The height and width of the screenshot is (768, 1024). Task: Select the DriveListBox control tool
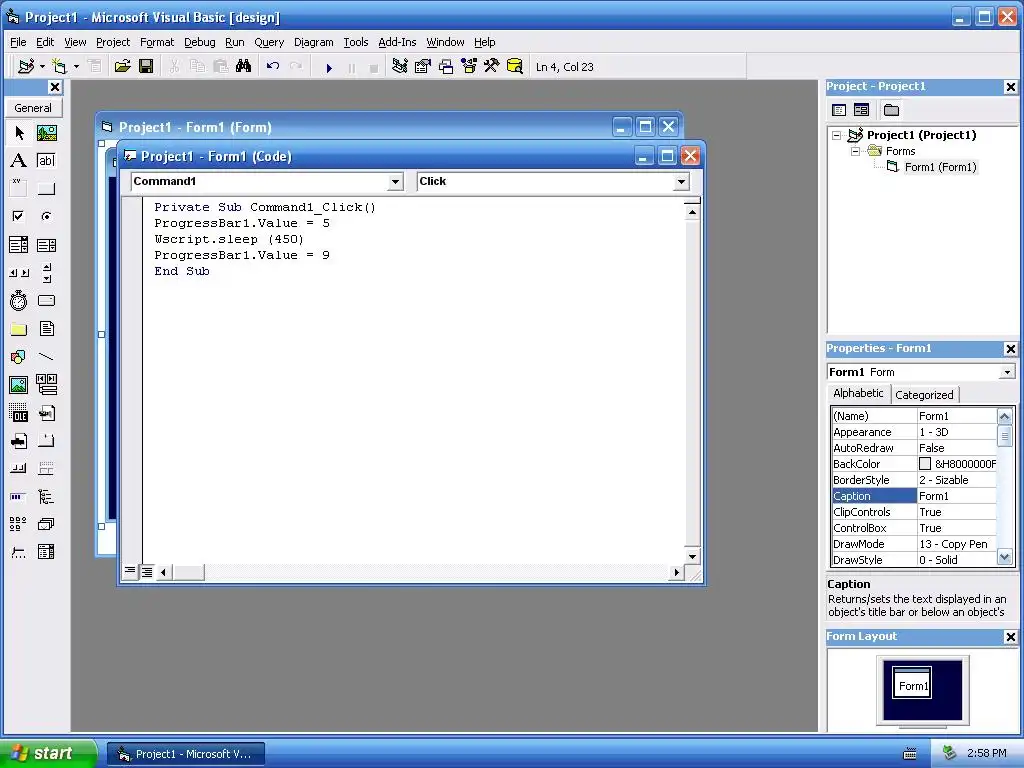coord(46,300)
